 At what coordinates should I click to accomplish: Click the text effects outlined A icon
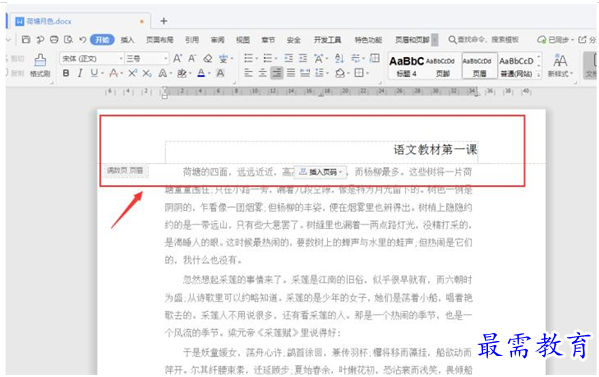pyautogui.click(x=162, y=73)
